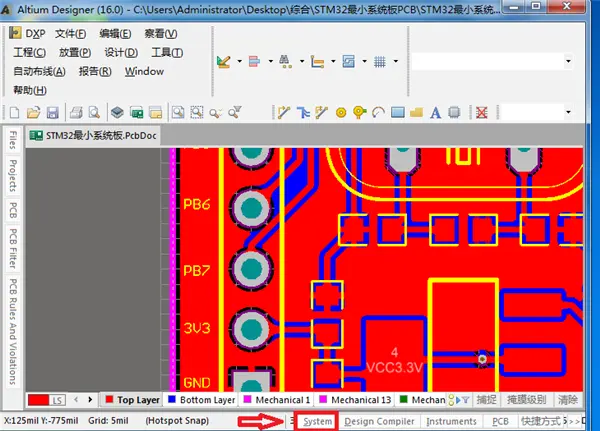The width and height of the screenshot is (600, 431).
Task: Open the 察看(V) menu
Action: [x=161, y=34]
